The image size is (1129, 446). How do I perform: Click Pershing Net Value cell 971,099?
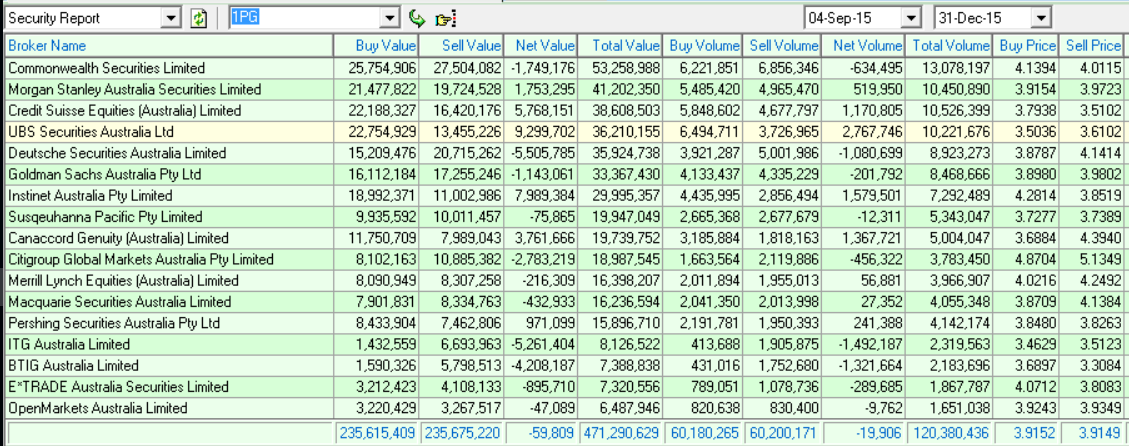coord(539,324)
